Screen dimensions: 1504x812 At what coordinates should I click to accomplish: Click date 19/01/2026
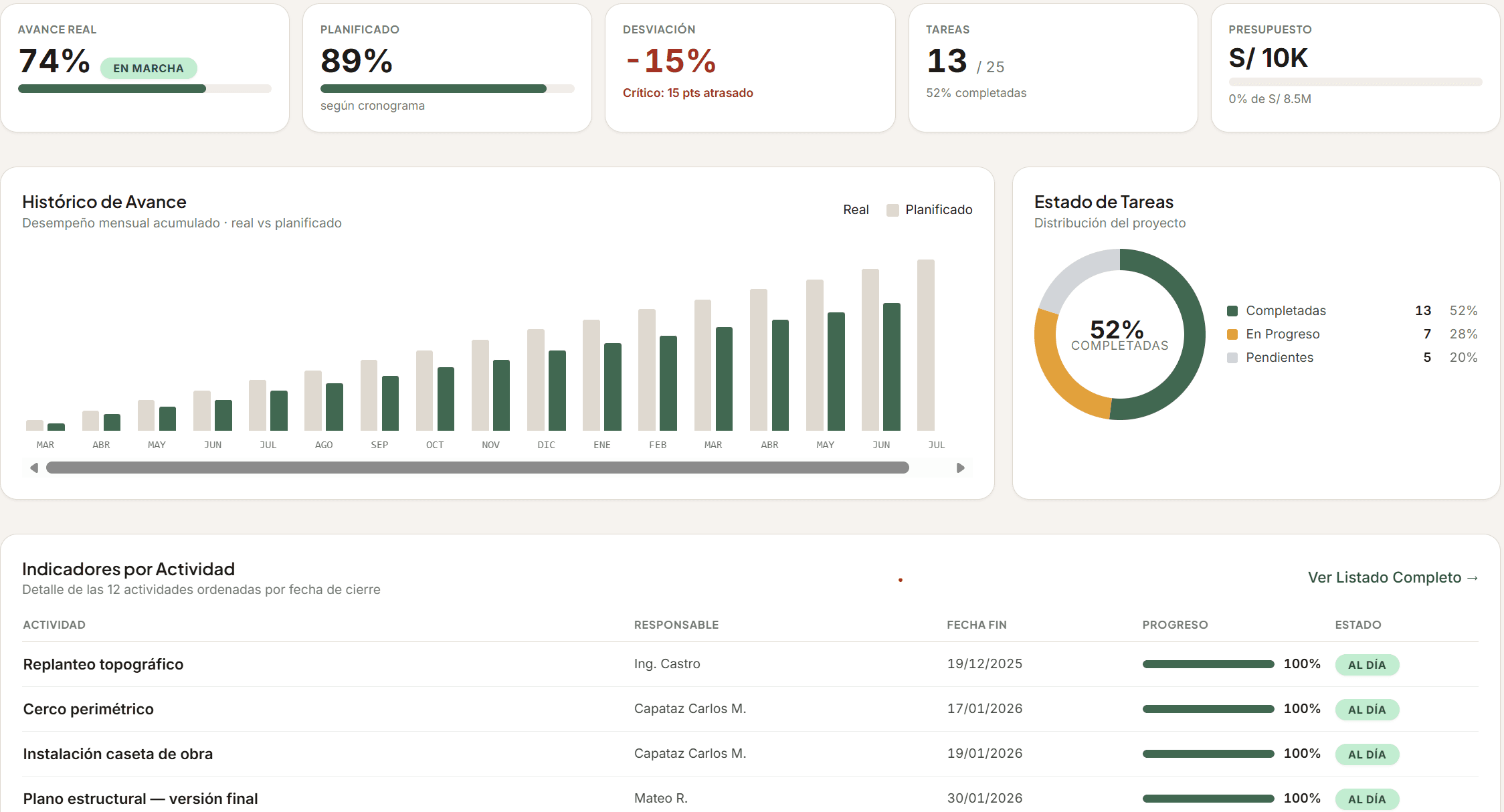[985, 753]
